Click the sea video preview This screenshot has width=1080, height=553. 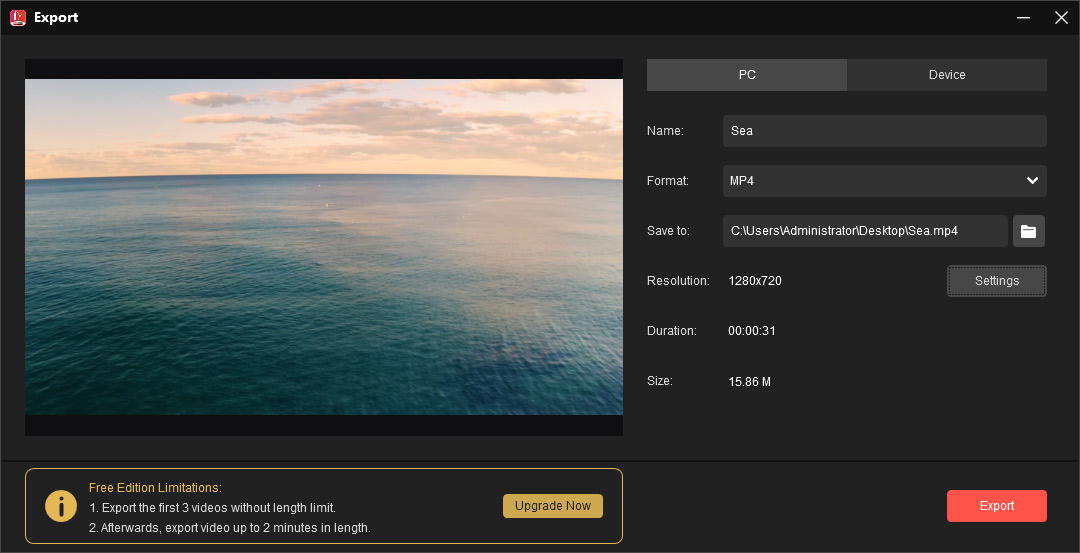[x=324, y=247]
